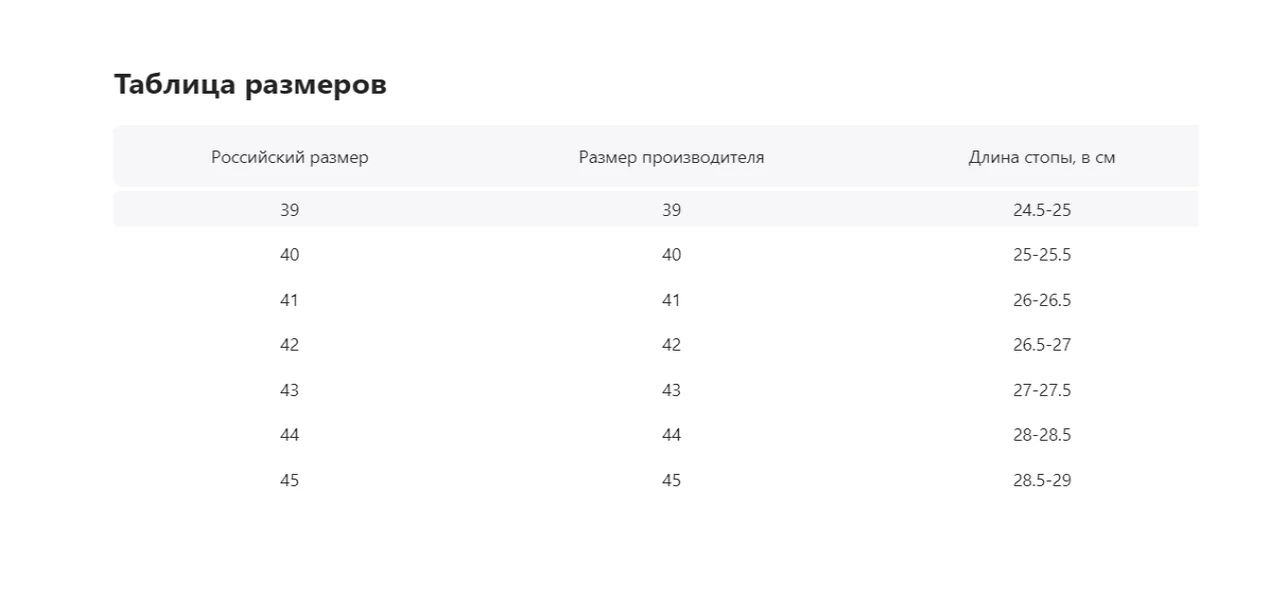The width and height of the screenshot is (1280, 596).
Task: Click foot length 24.5-25 cell
Action: (x=1042, y=210)
